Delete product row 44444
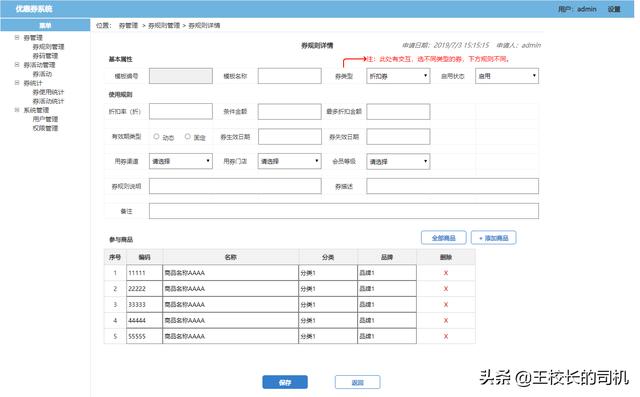The image size is (640, 397). click(x=446, y=320)
